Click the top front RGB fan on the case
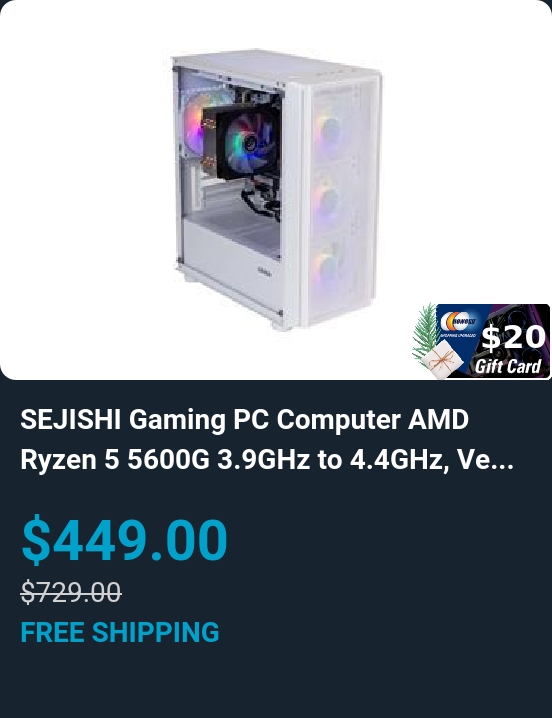The image size is (552, 718). pos(328,131)
